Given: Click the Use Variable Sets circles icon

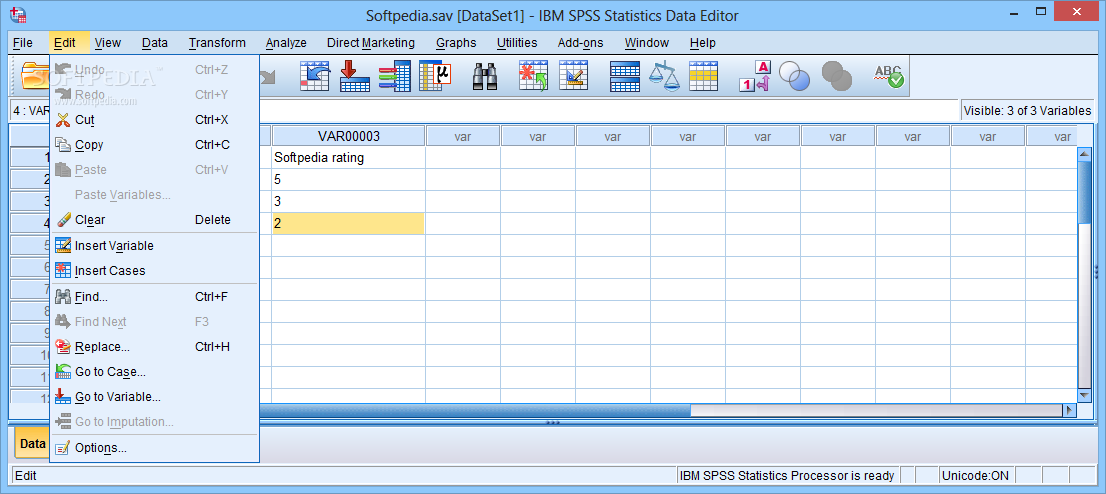Looking at the screenshot, I should 794,76.
